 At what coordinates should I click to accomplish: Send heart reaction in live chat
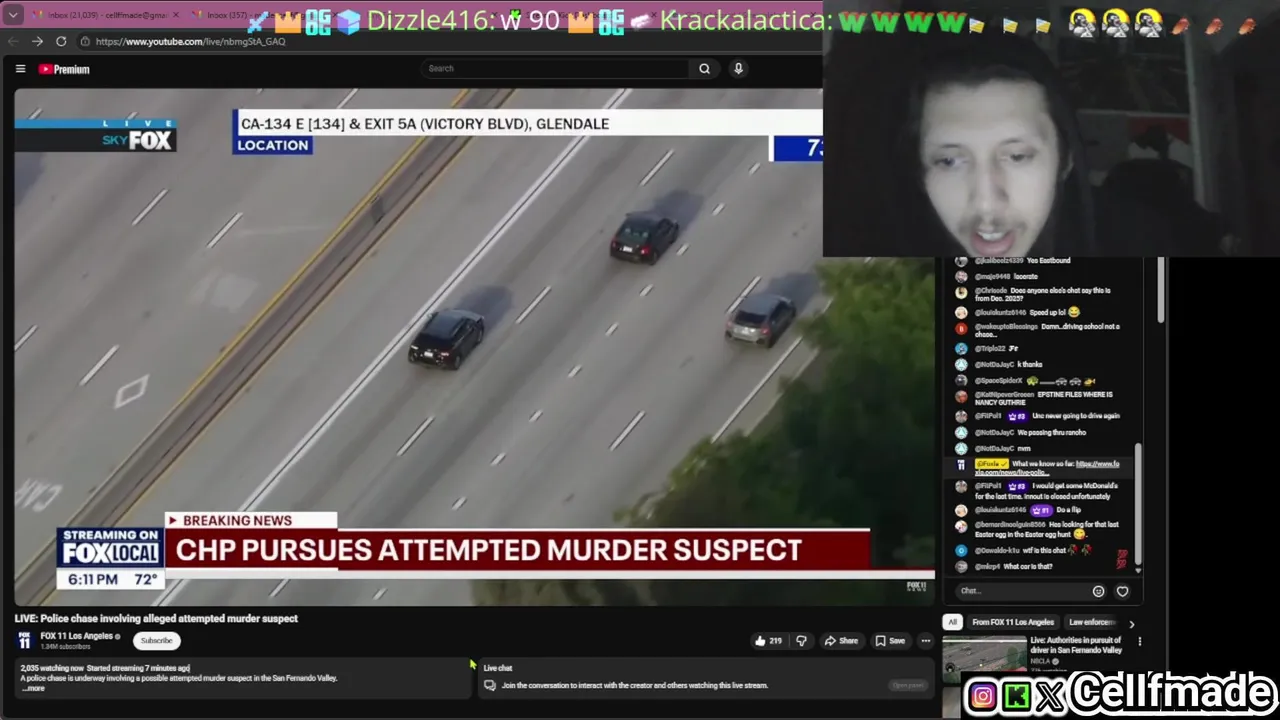[1122, 591]
